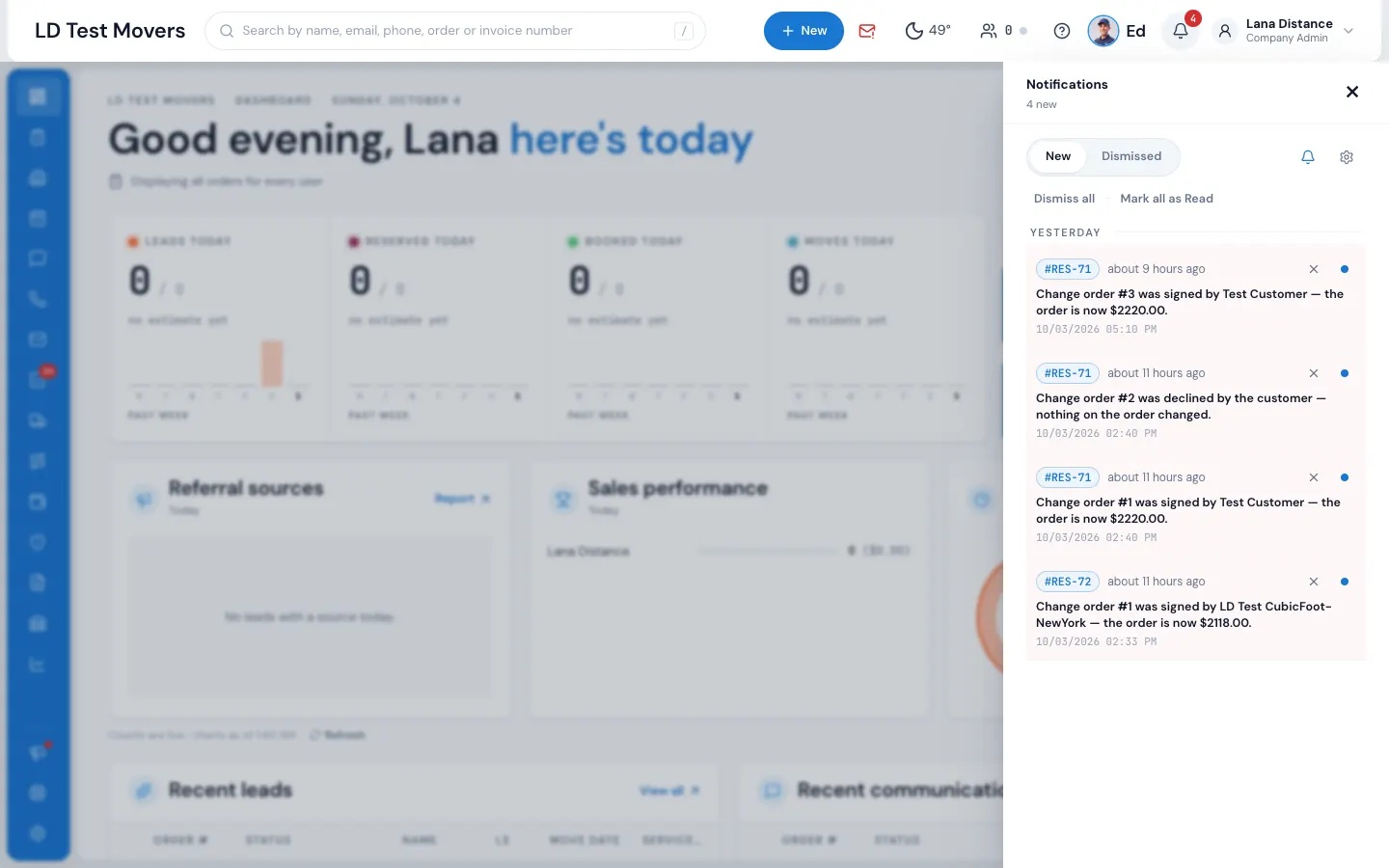Open the red mail envelope icon
This screenshot has height=868, width=1389.
(x=867, y=31)
